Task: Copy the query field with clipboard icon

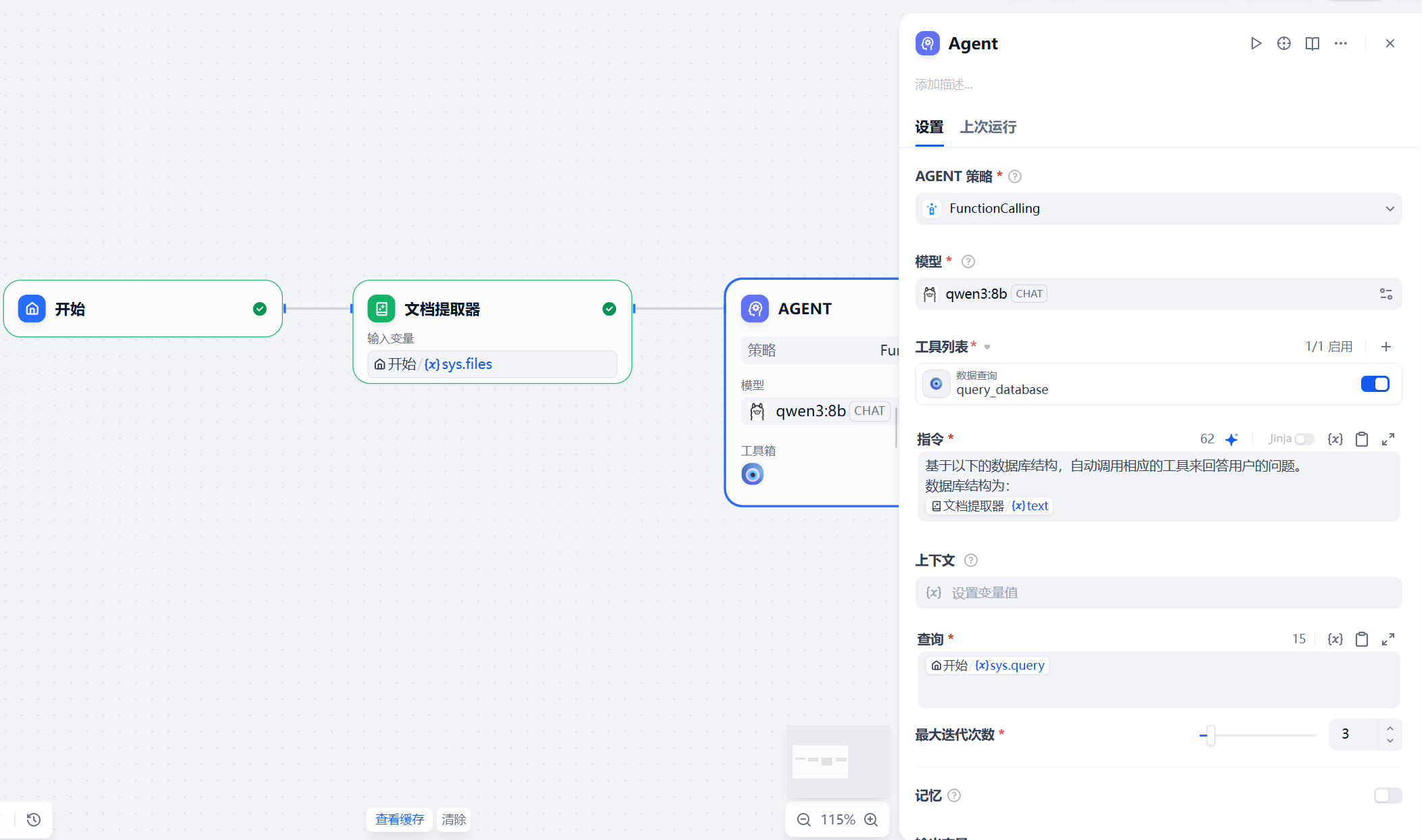Action: tap(1362, 639)
